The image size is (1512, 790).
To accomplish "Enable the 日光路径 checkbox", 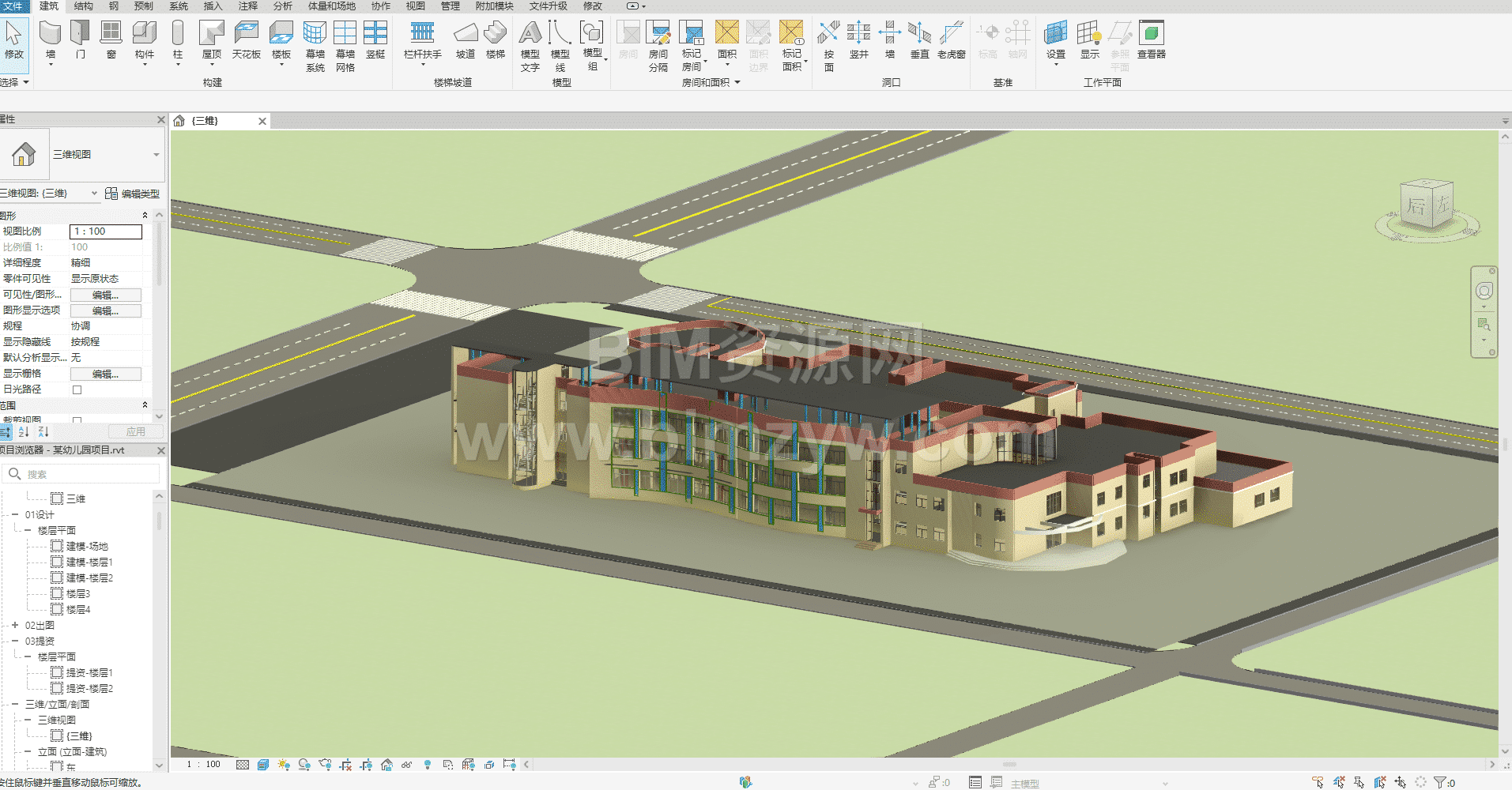I will click(x=77, y=389).
